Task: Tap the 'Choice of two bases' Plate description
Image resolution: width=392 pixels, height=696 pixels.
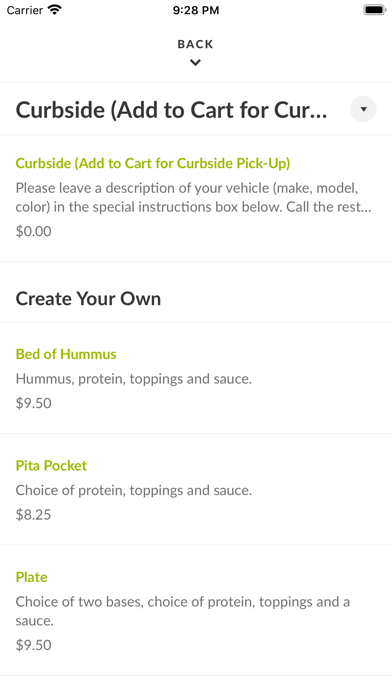Action: (x=183, y=611)
